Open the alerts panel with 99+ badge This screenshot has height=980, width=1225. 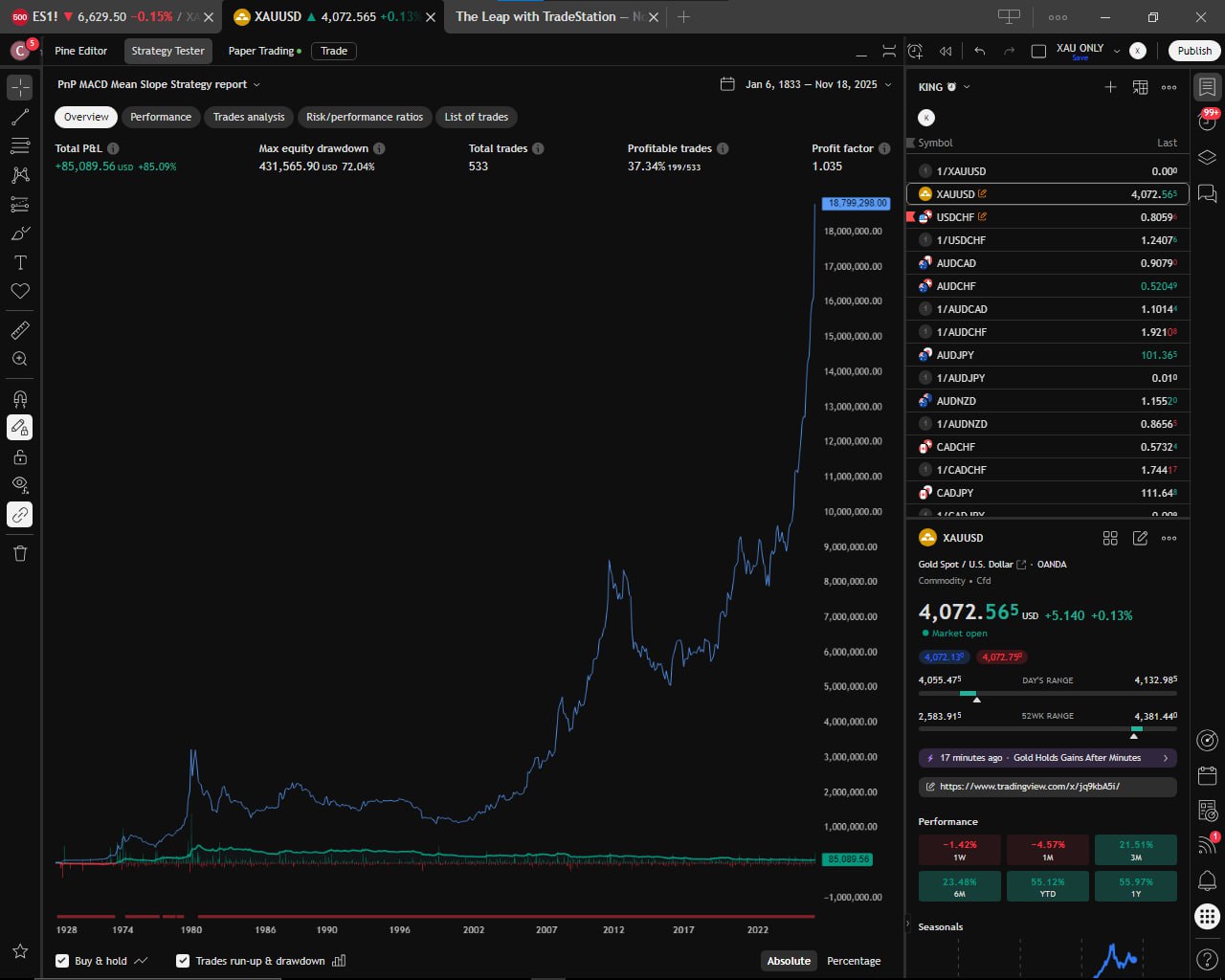click(x=1208, y=121)
